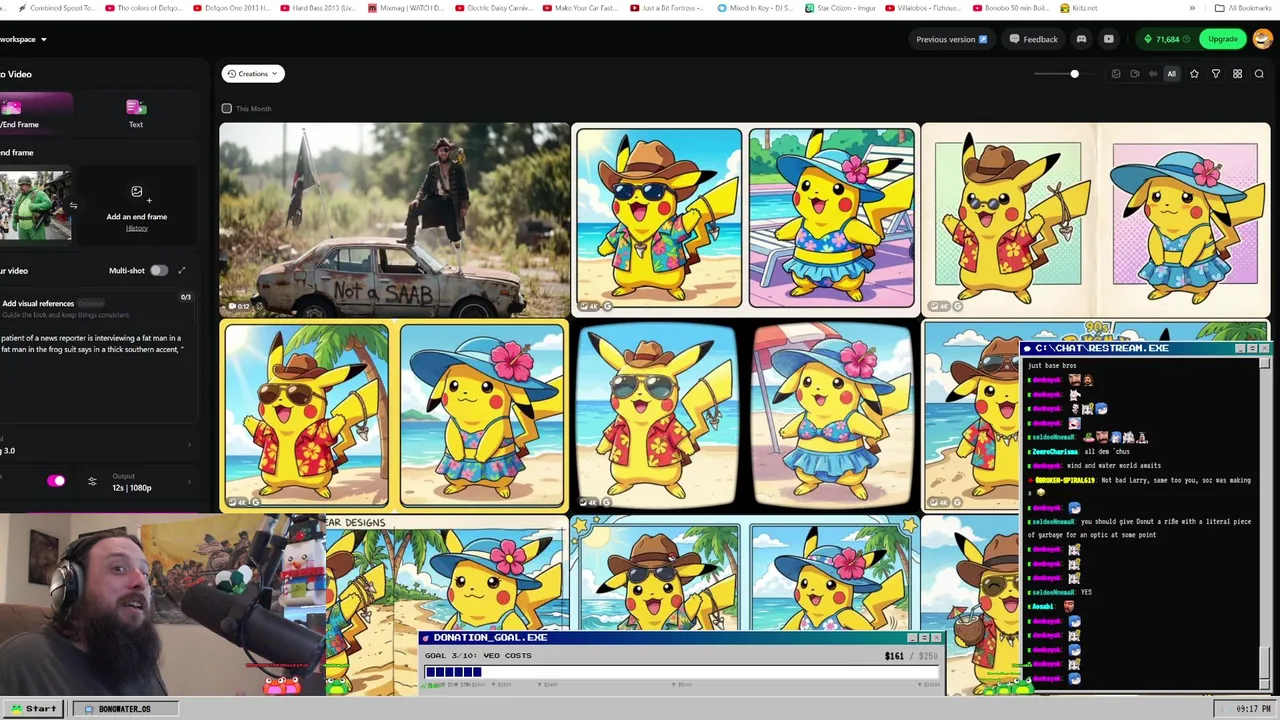Show favorites with the star icon
This screenshot has height=720, width=1280.
(1194, 74)
